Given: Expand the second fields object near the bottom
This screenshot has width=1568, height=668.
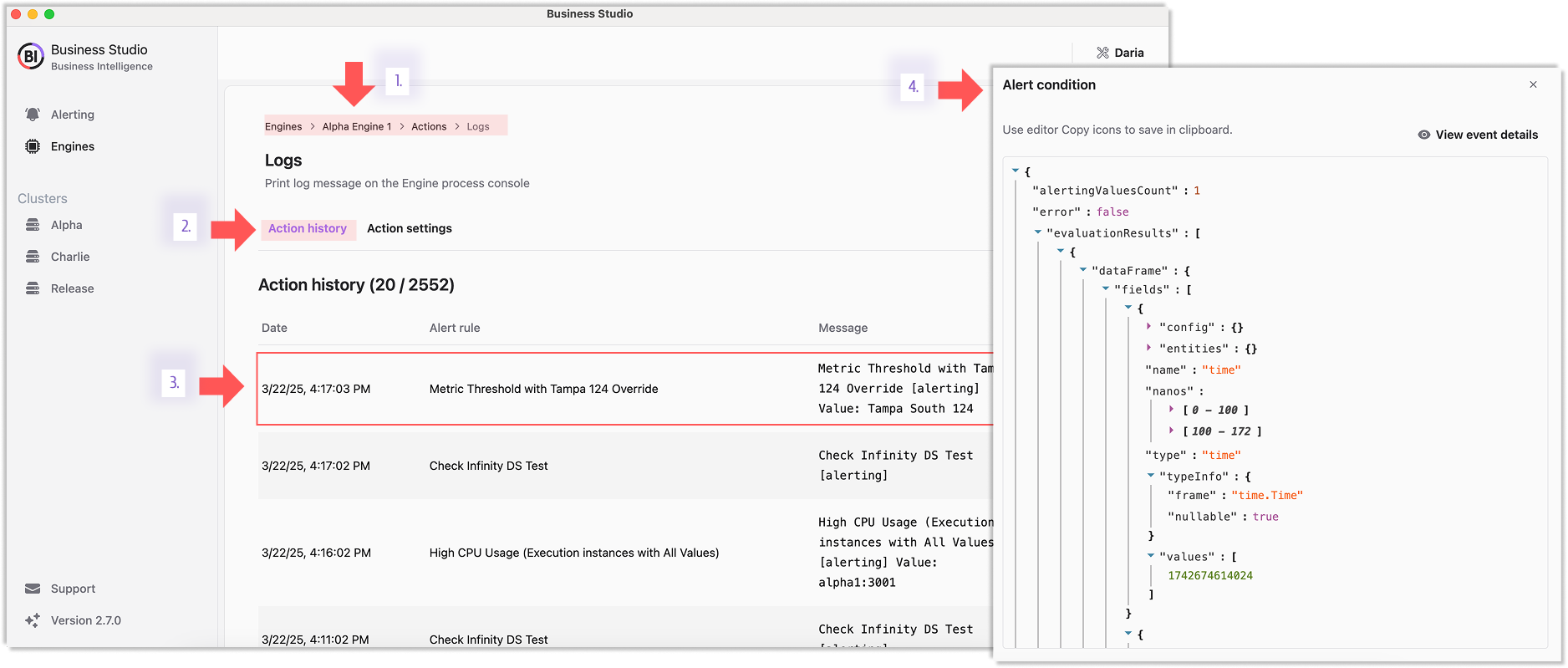Looking at the screenshot, I should click(x=1128, y=634).
